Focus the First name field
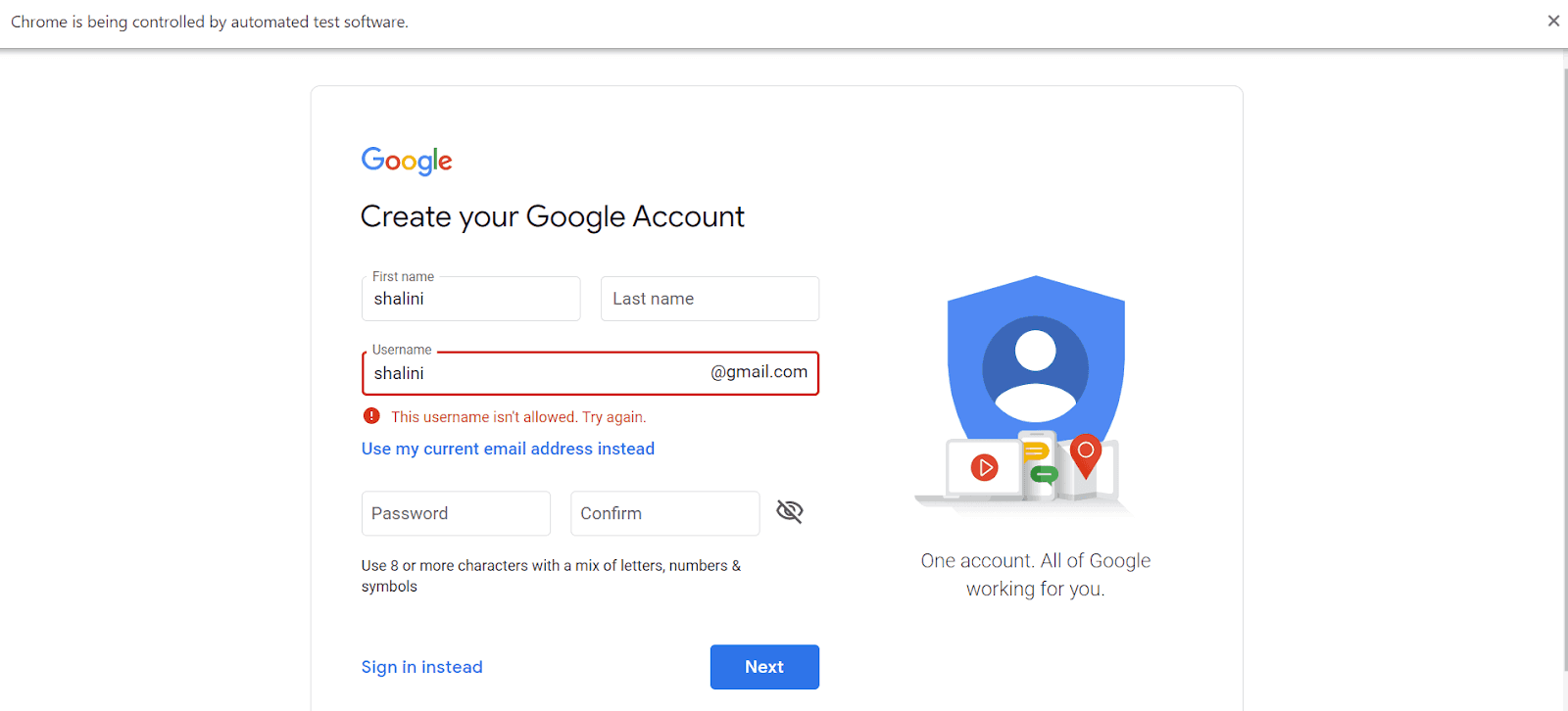The image size is (1568, 711). point(470,299)
